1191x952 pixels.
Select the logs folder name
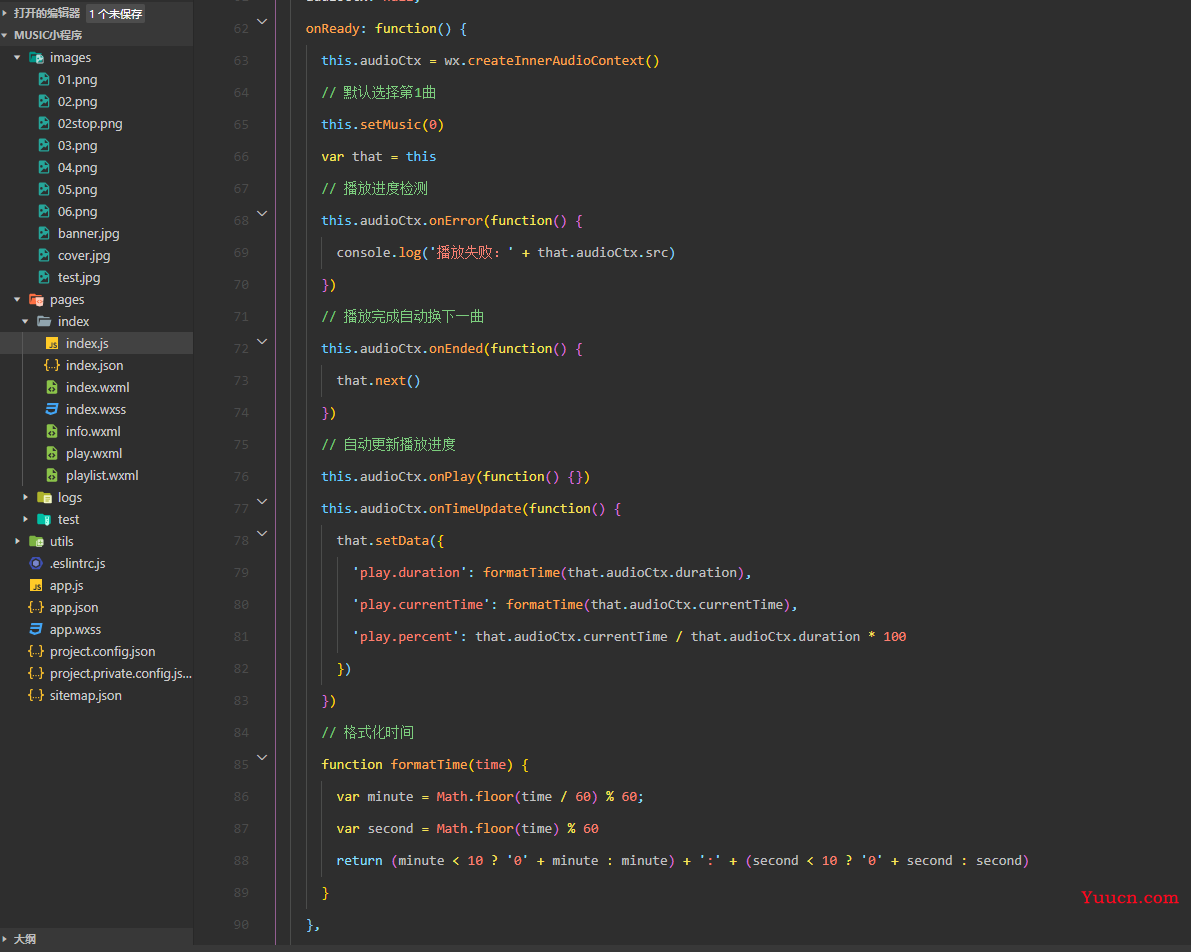click(70, 498)
